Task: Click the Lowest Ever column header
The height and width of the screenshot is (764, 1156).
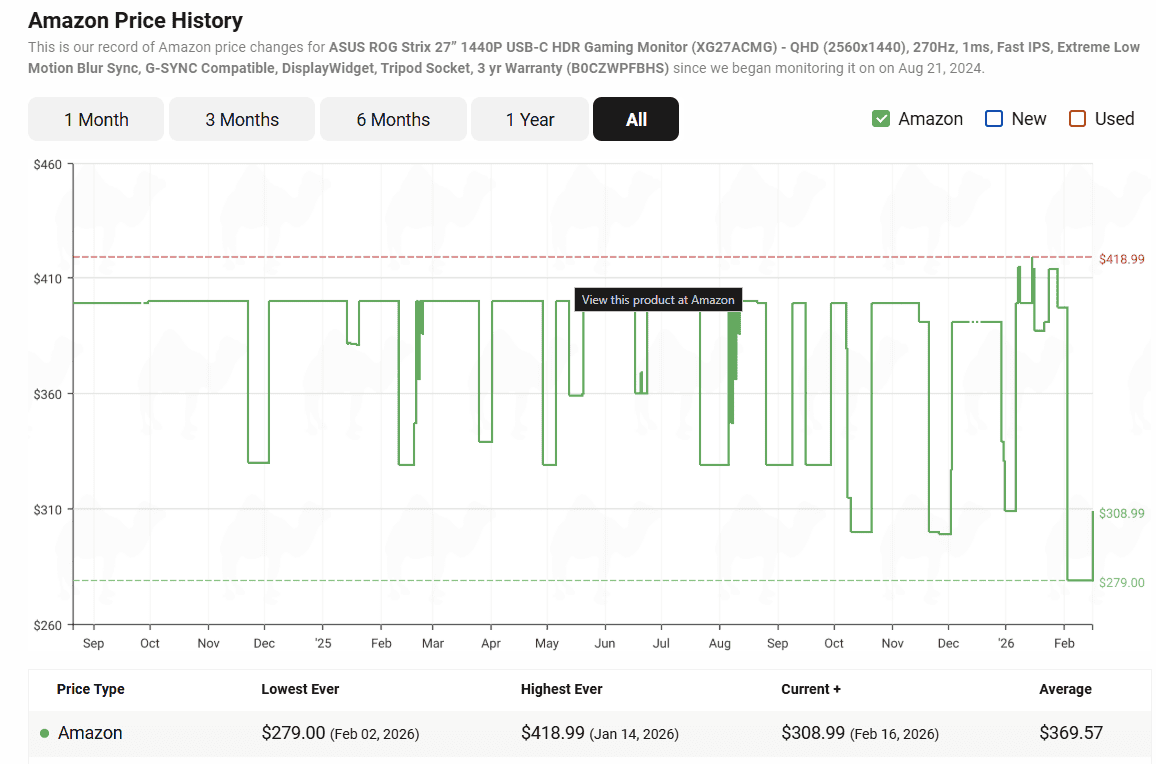Action: pyautogui.click(x=300, y=689)
